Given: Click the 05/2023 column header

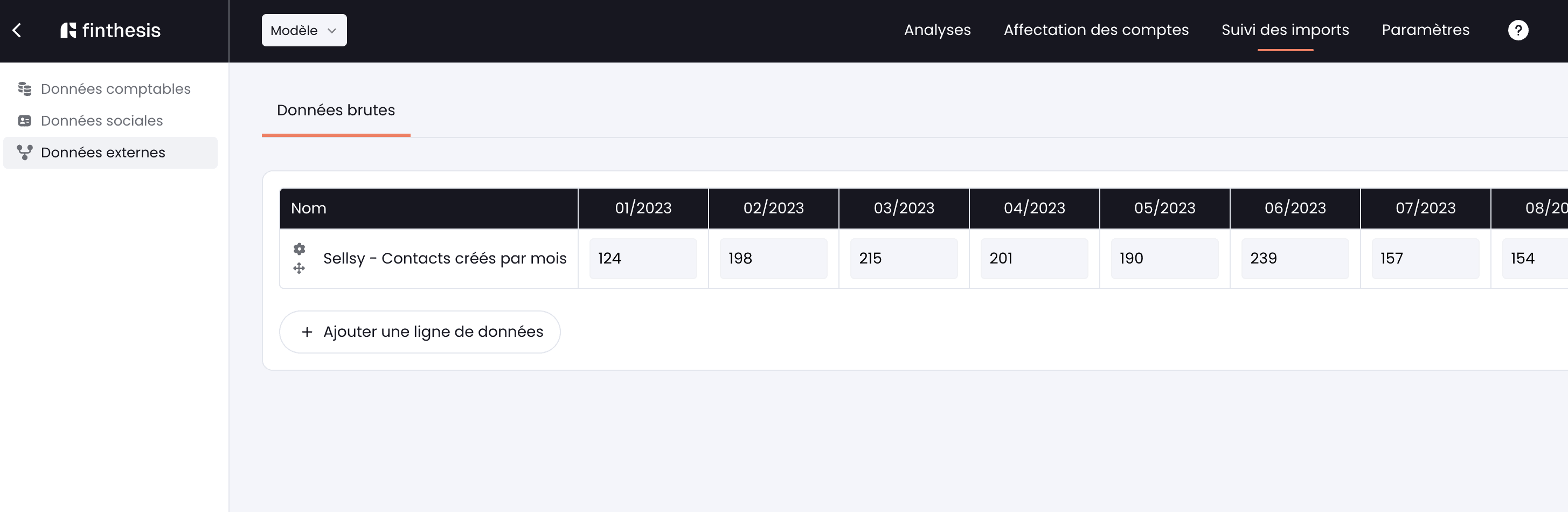Looking at the screenshot, I should pos(1164,208).
